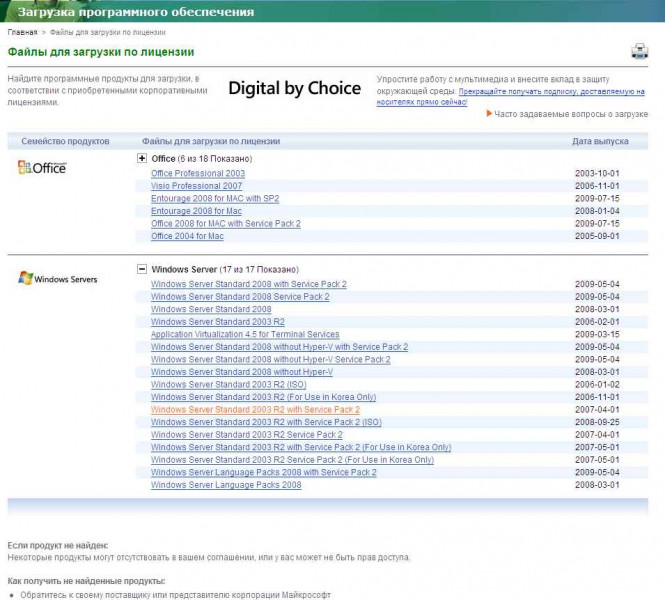
Task: Click the Как получить не найденные продукты heading
Action: pos(87,581)
